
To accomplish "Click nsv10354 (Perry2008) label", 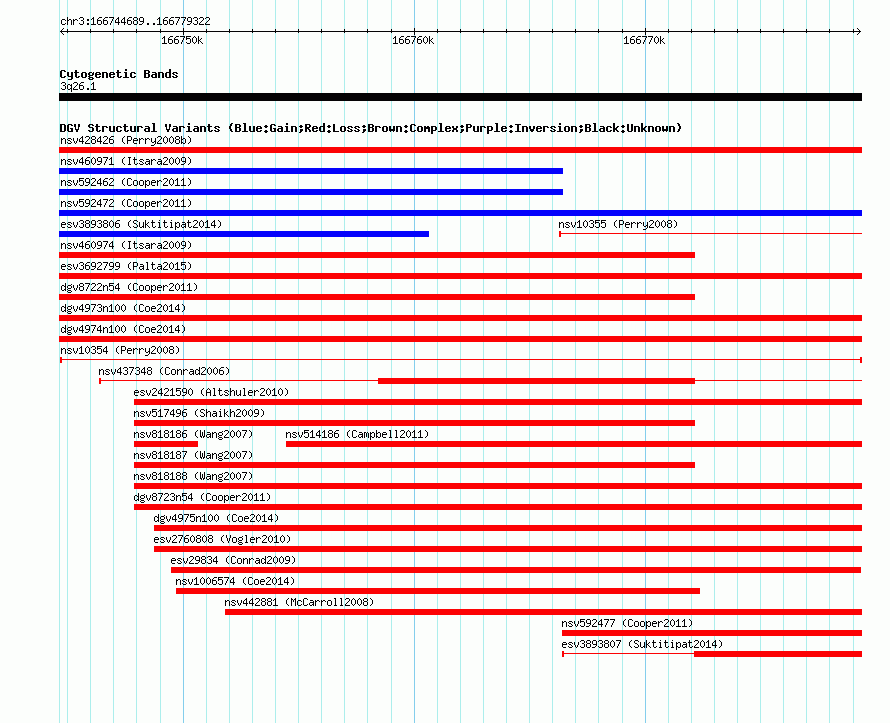I will point(120,350).
